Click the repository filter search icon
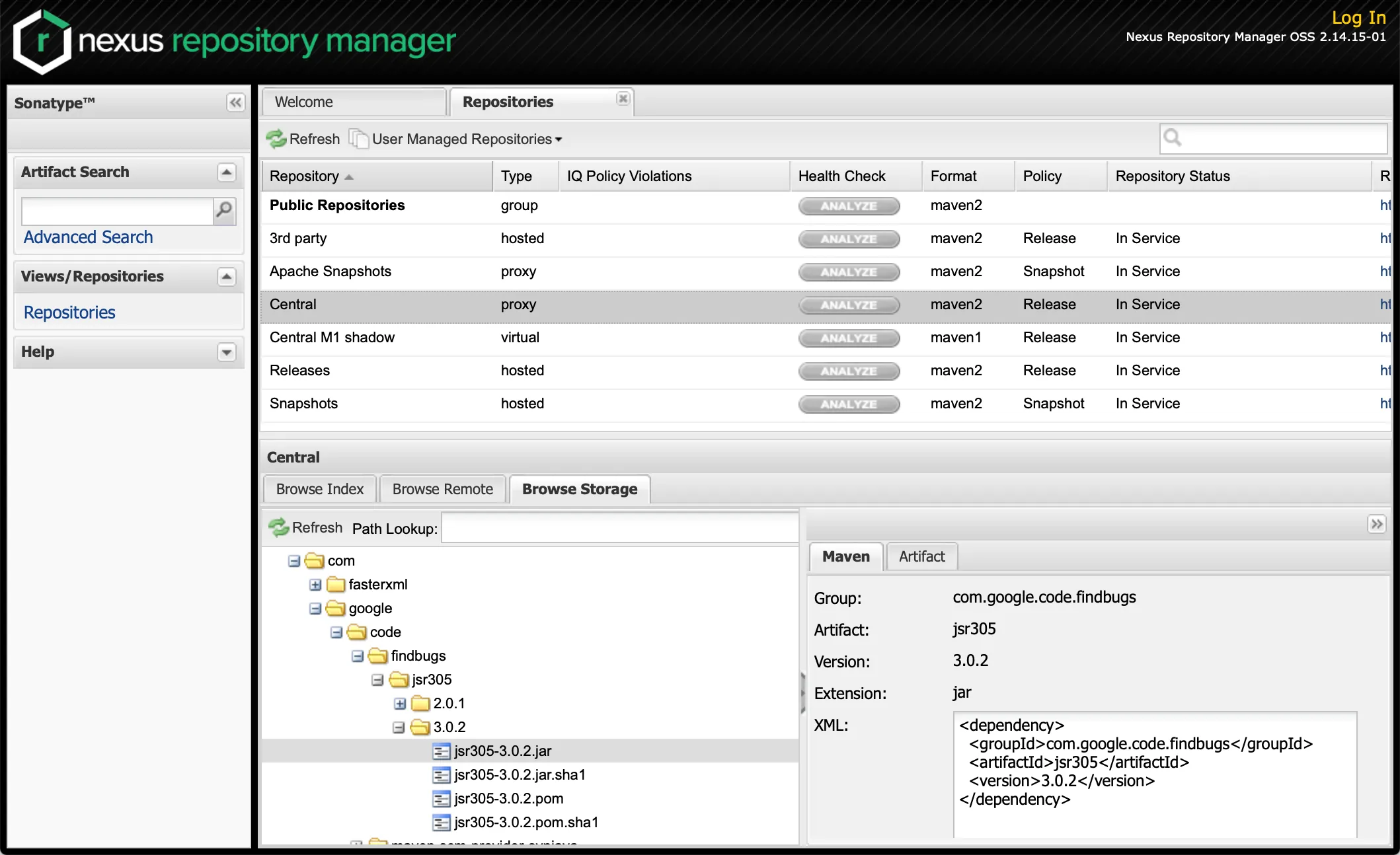The image size is (1400, 855). click(1172, 137)
